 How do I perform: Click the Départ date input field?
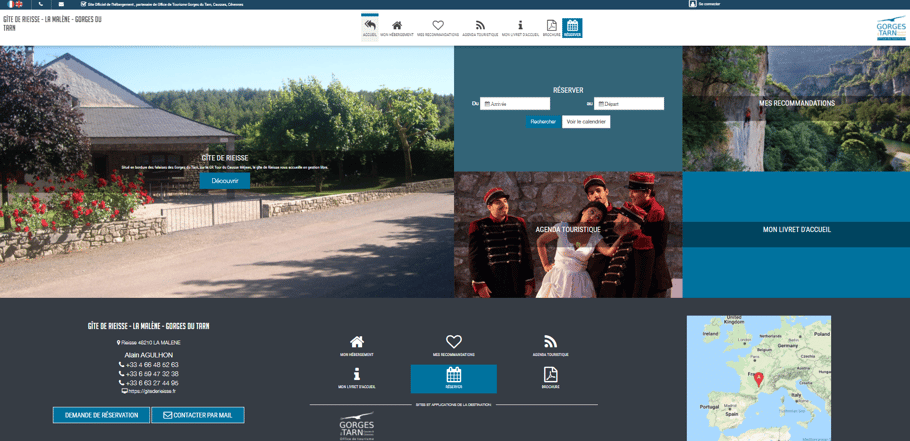pyautogui.click(x=629, y=104)
